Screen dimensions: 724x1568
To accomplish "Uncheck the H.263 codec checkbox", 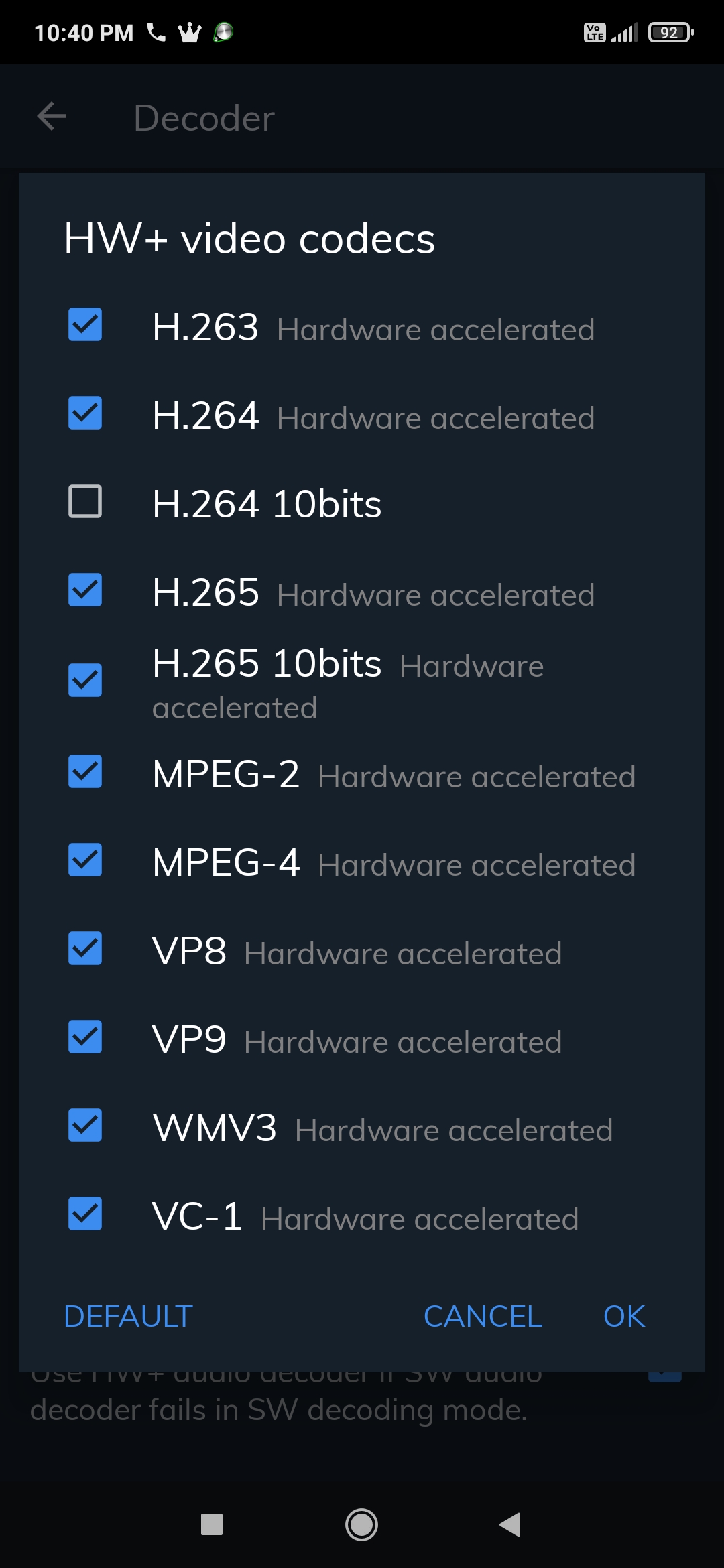I will coord(85,324).
